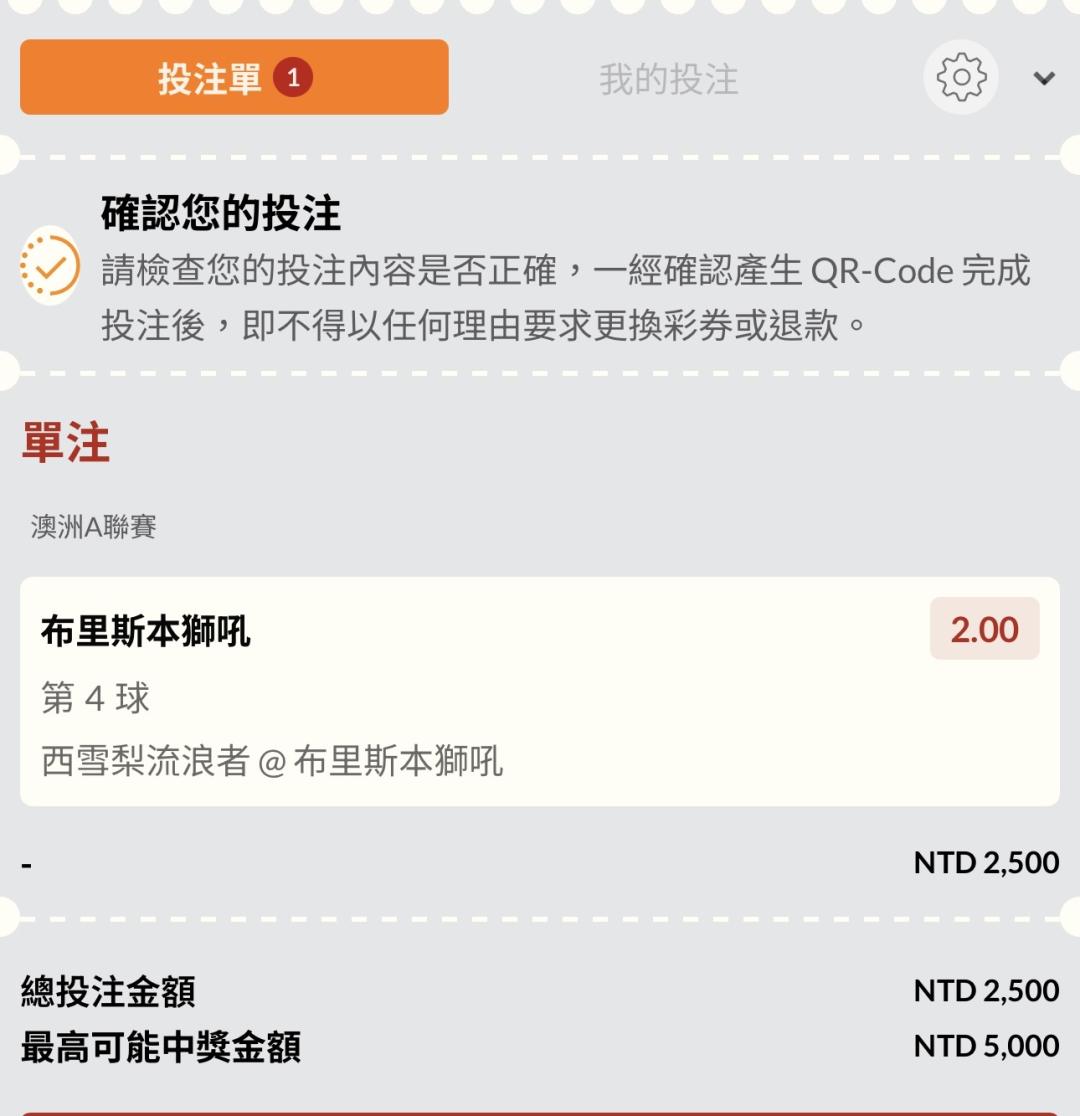The width and height of the screenshot is (1080, 1116).
Task: Collapse the bet slip with the chevron arrow
Action: [1044, 78]
